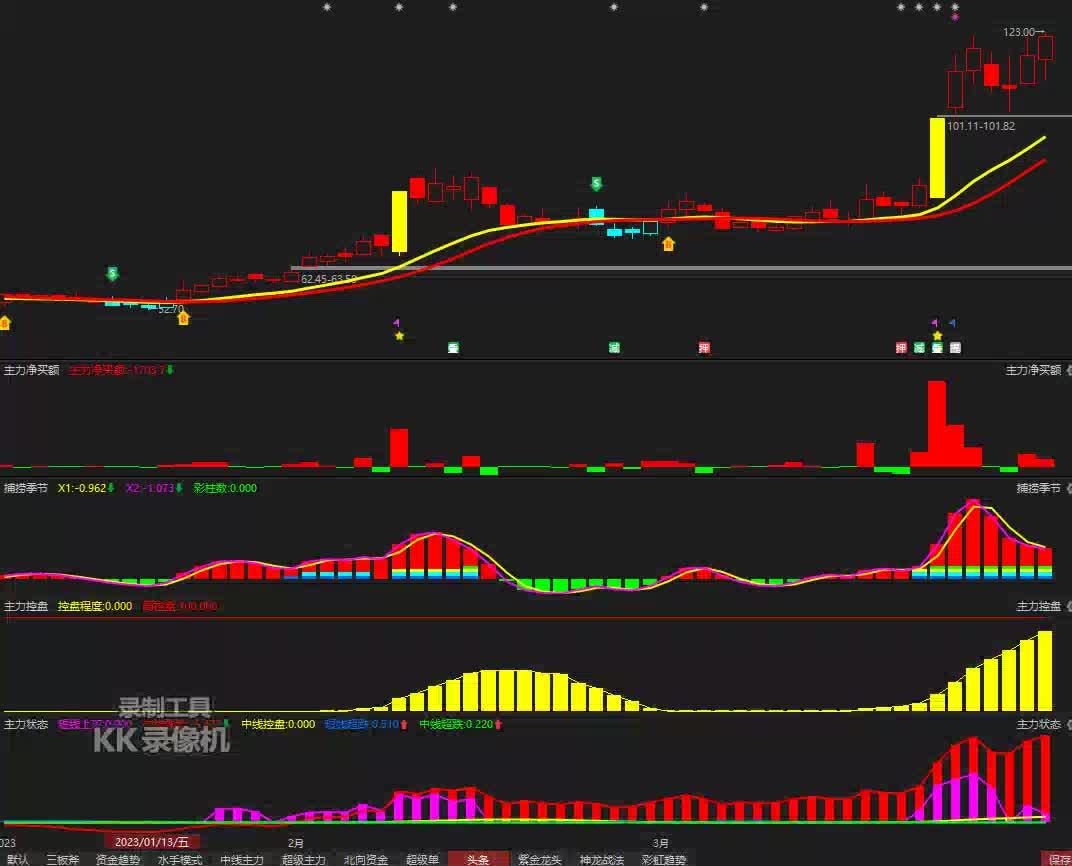The width and height of the screenshot is (1072, 866).
Task: Click the magenta star at top right
Action: click(955, 17)
